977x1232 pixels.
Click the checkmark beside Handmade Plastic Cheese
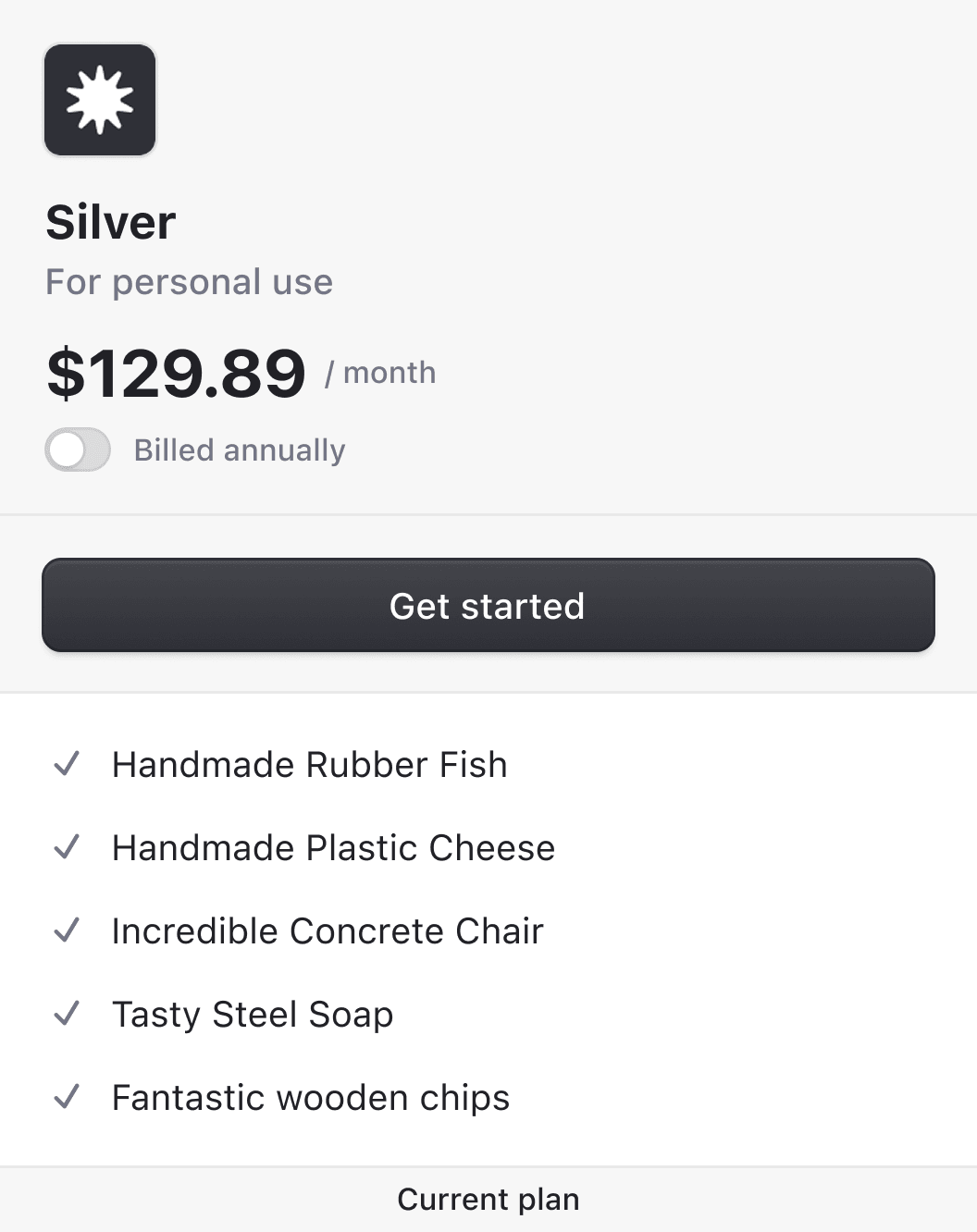coord(67,847)
